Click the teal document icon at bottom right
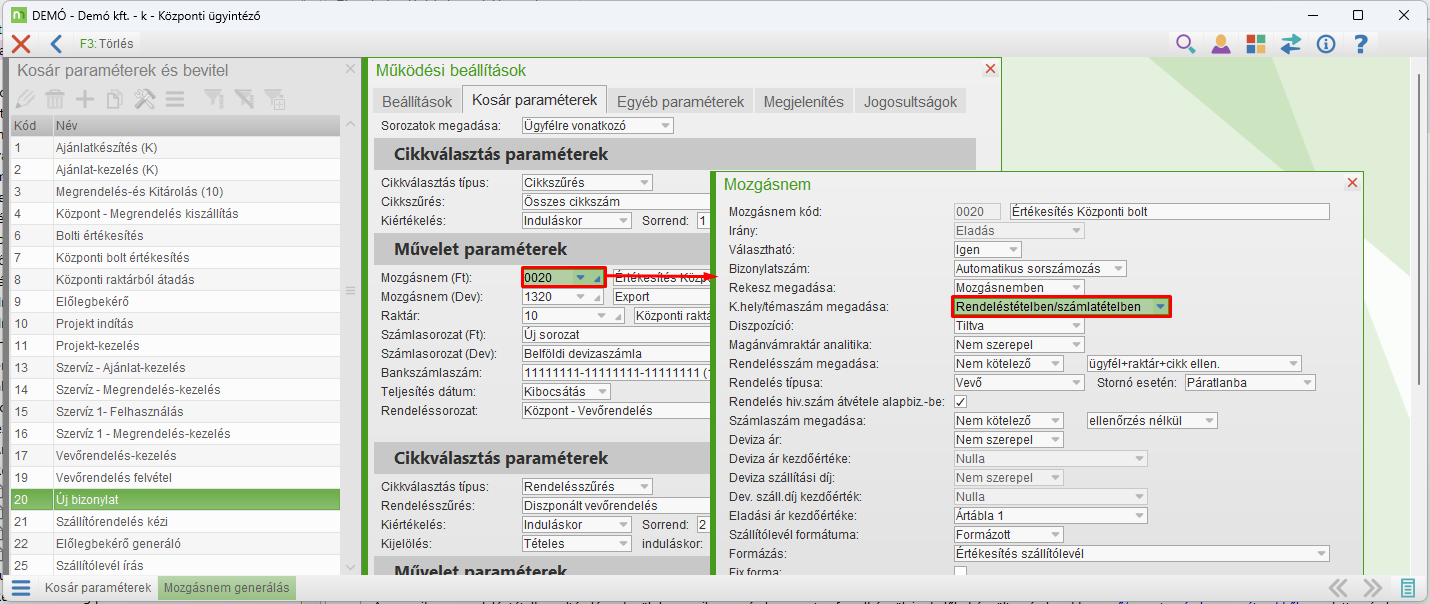Viewport: 1430px width, 604px height. [x=1408, y=588]
